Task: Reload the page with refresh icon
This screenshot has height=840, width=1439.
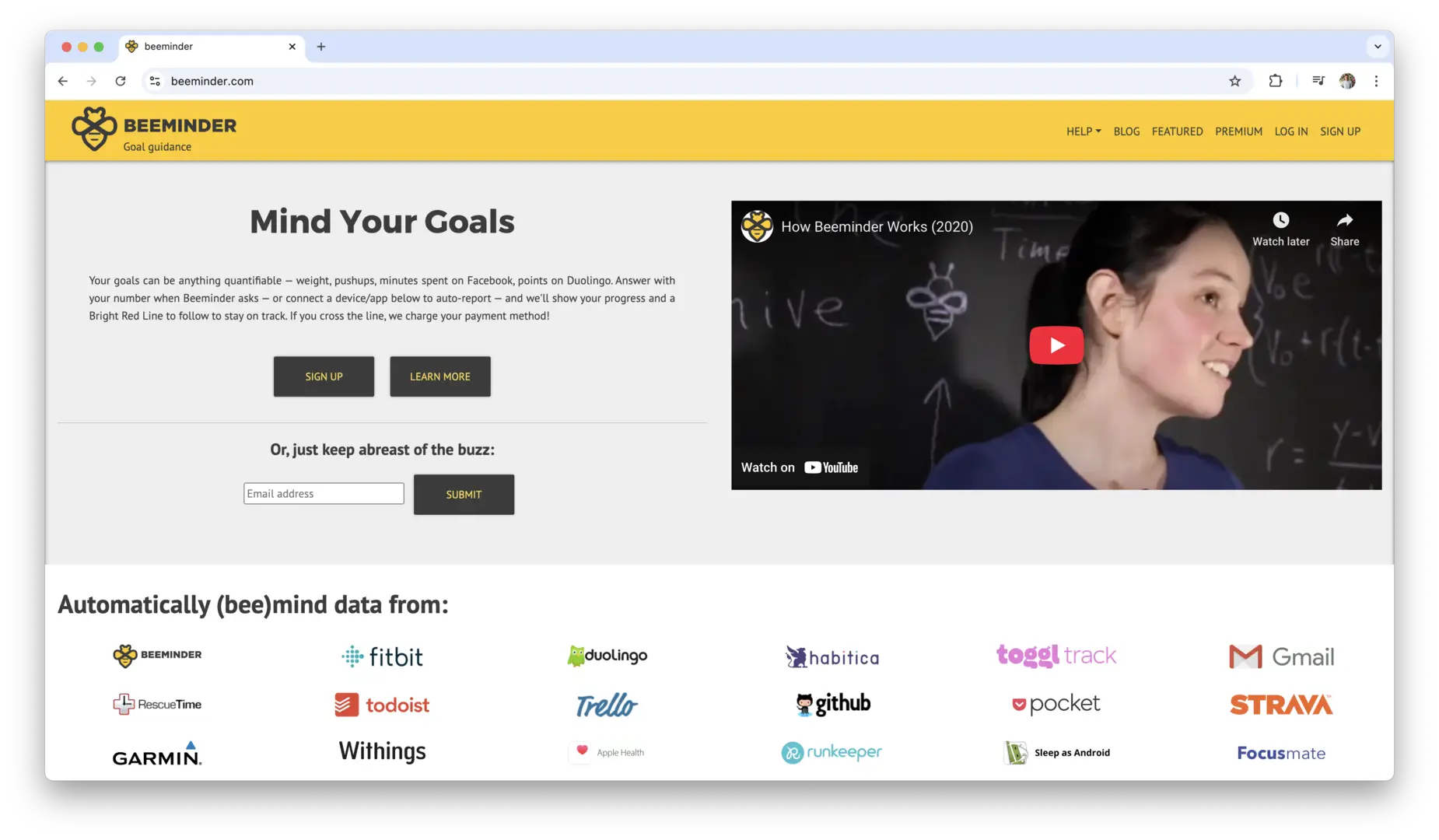Action: click(121, 81)
